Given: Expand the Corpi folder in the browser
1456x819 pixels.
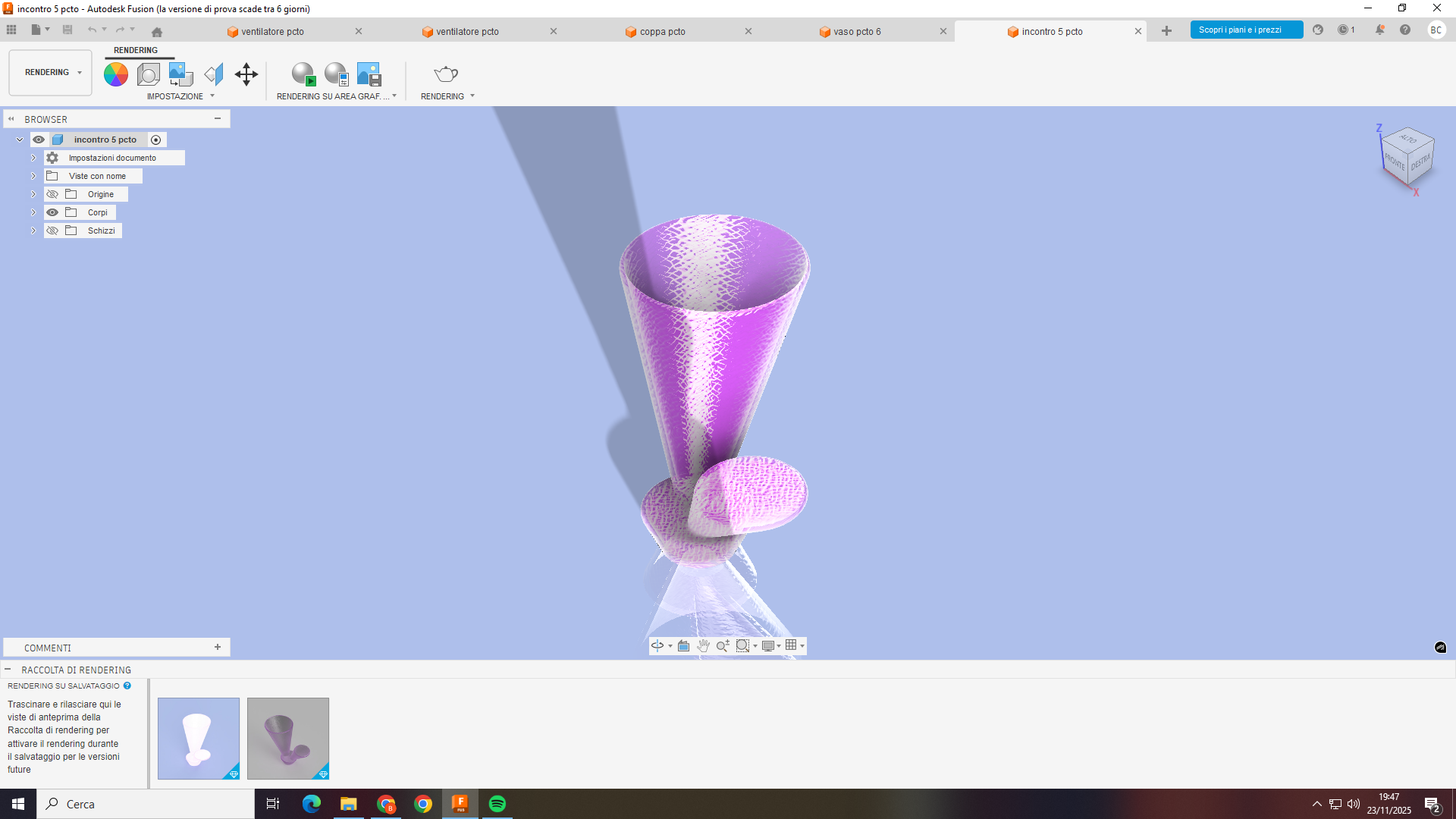Looking at the screenshot, I should point(33,212).
